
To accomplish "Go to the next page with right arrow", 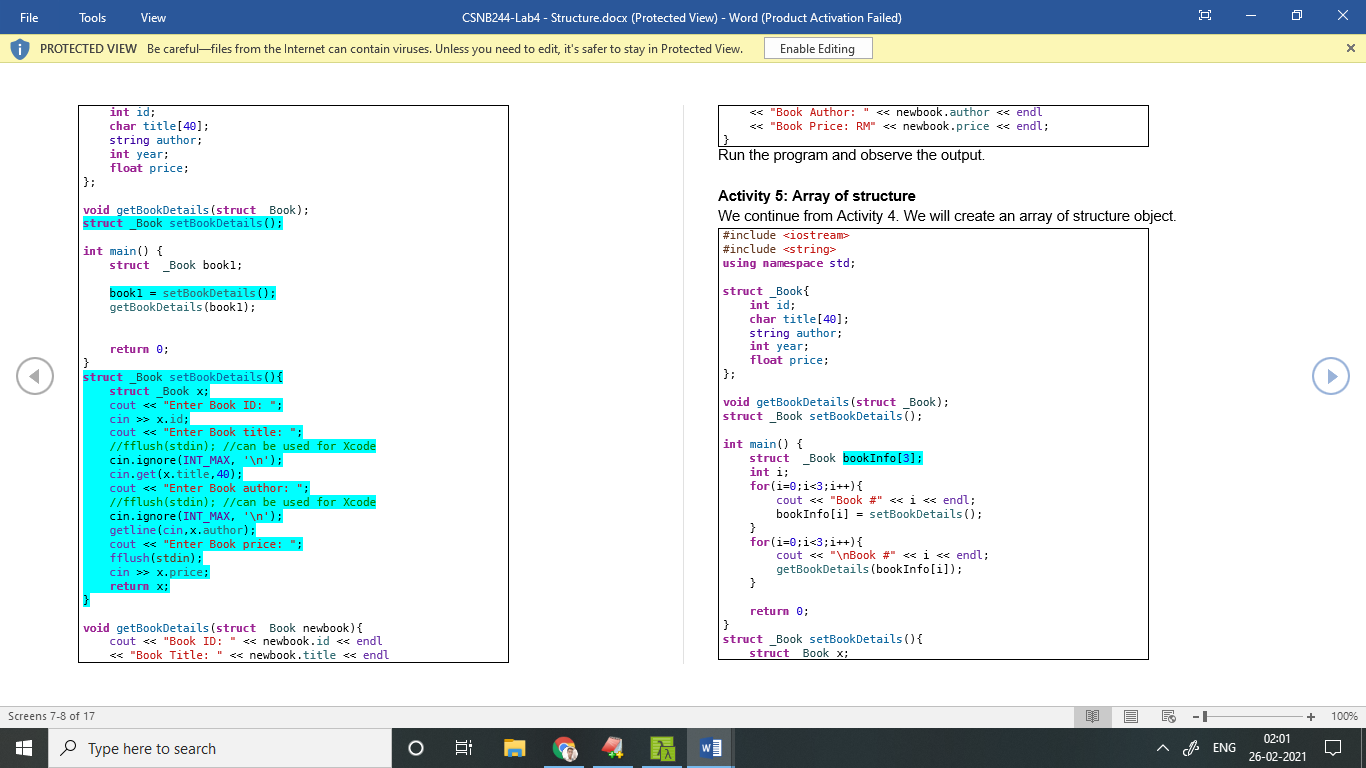I will pyautogui.click(x=1331, y=376).
